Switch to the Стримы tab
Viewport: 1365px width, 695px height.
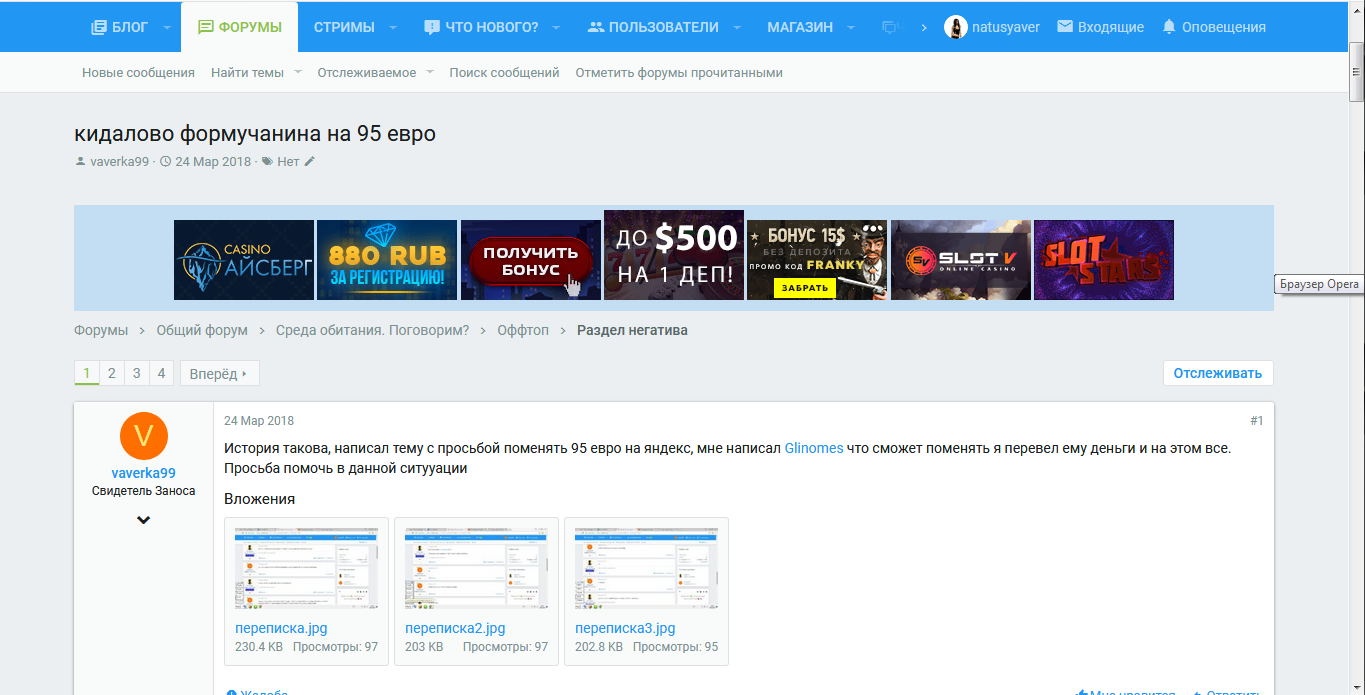[x=344, y=27]
